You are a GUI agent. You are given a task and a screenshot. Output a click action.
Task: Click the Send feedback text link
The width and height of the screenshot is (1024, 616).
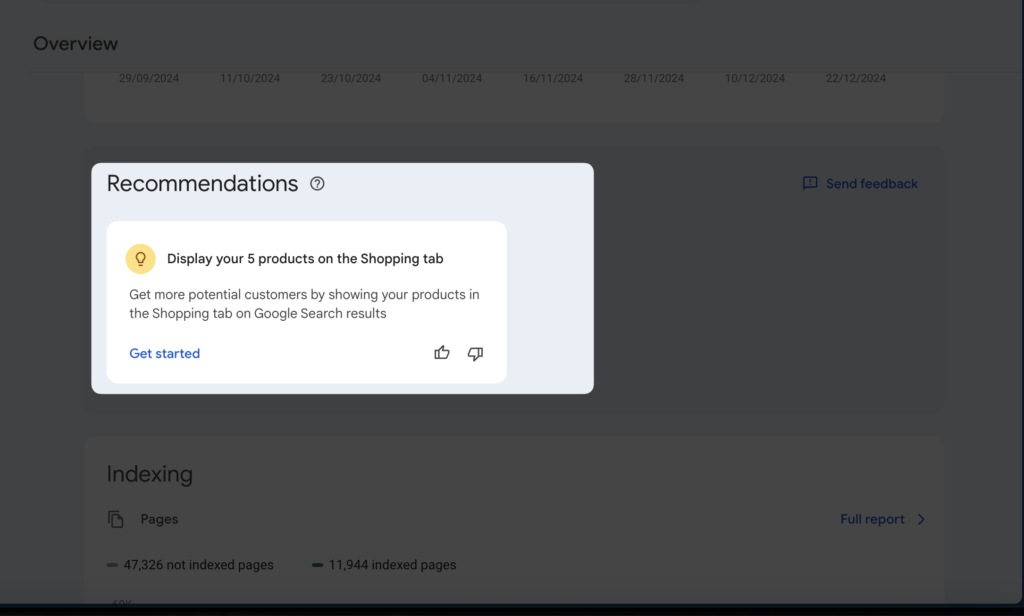pos(871,184)
